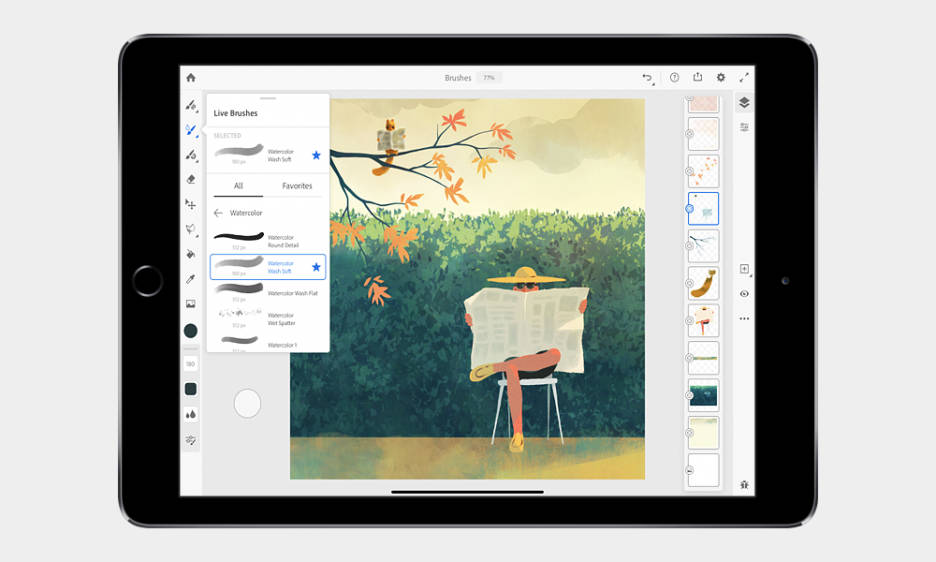Go to the Home screen

(x=191, y=78)
